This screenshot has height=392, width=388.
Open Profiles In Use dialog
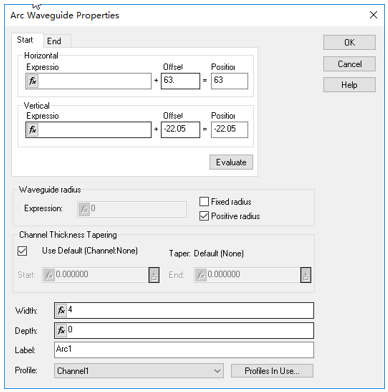point(272,371)
